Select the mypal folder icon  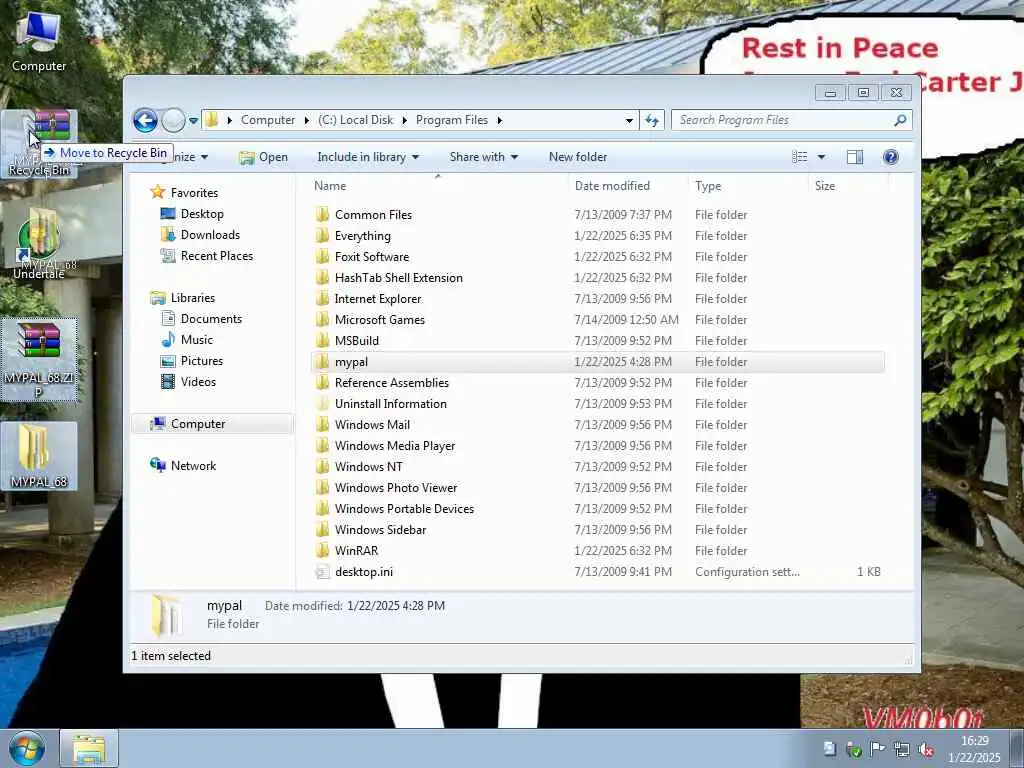[322, 362]
